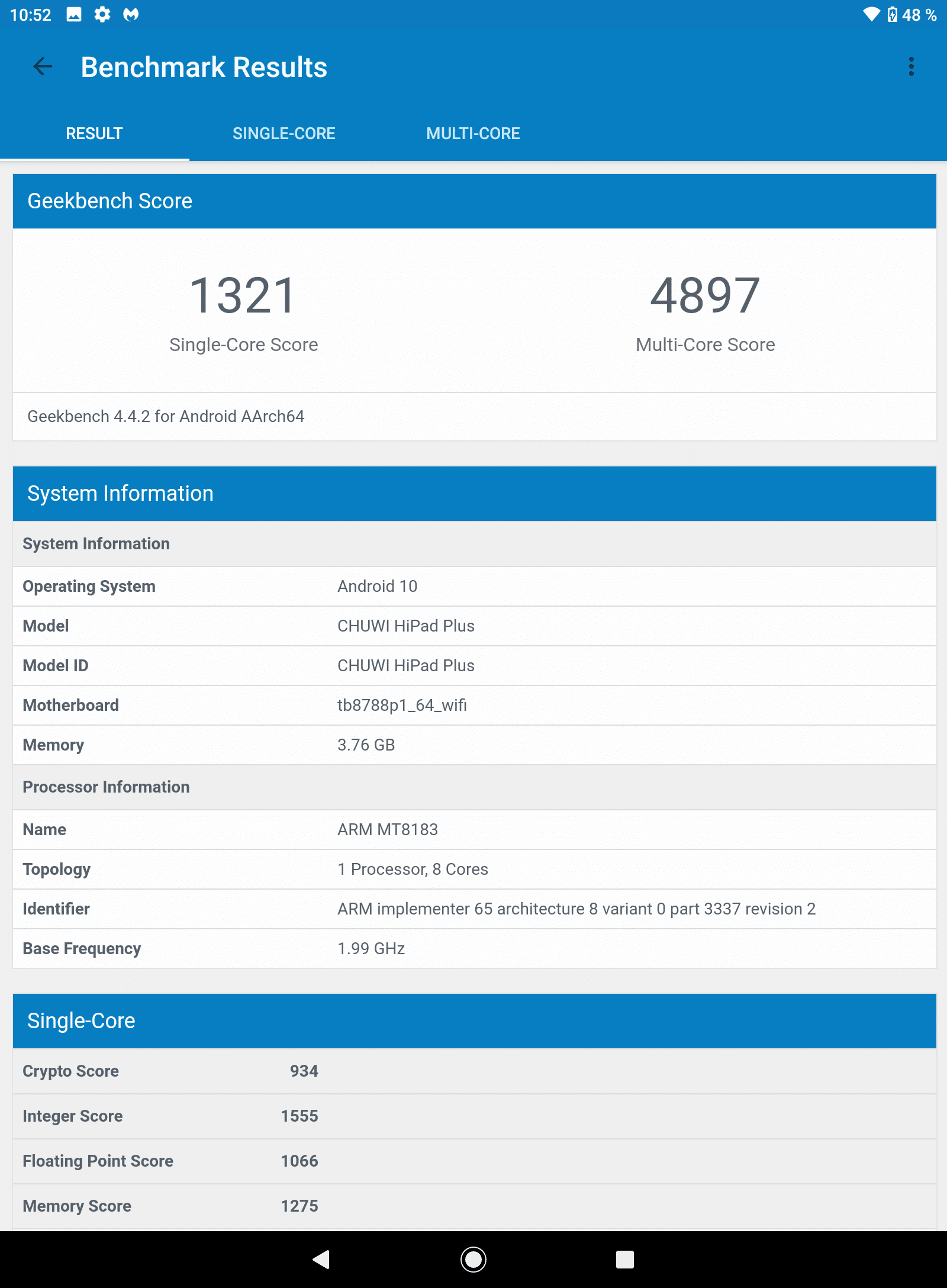The height and width of the screenshot is (1288, 947).
Task: Open the three-dot overflow menu
Action: tap(911, 67)
